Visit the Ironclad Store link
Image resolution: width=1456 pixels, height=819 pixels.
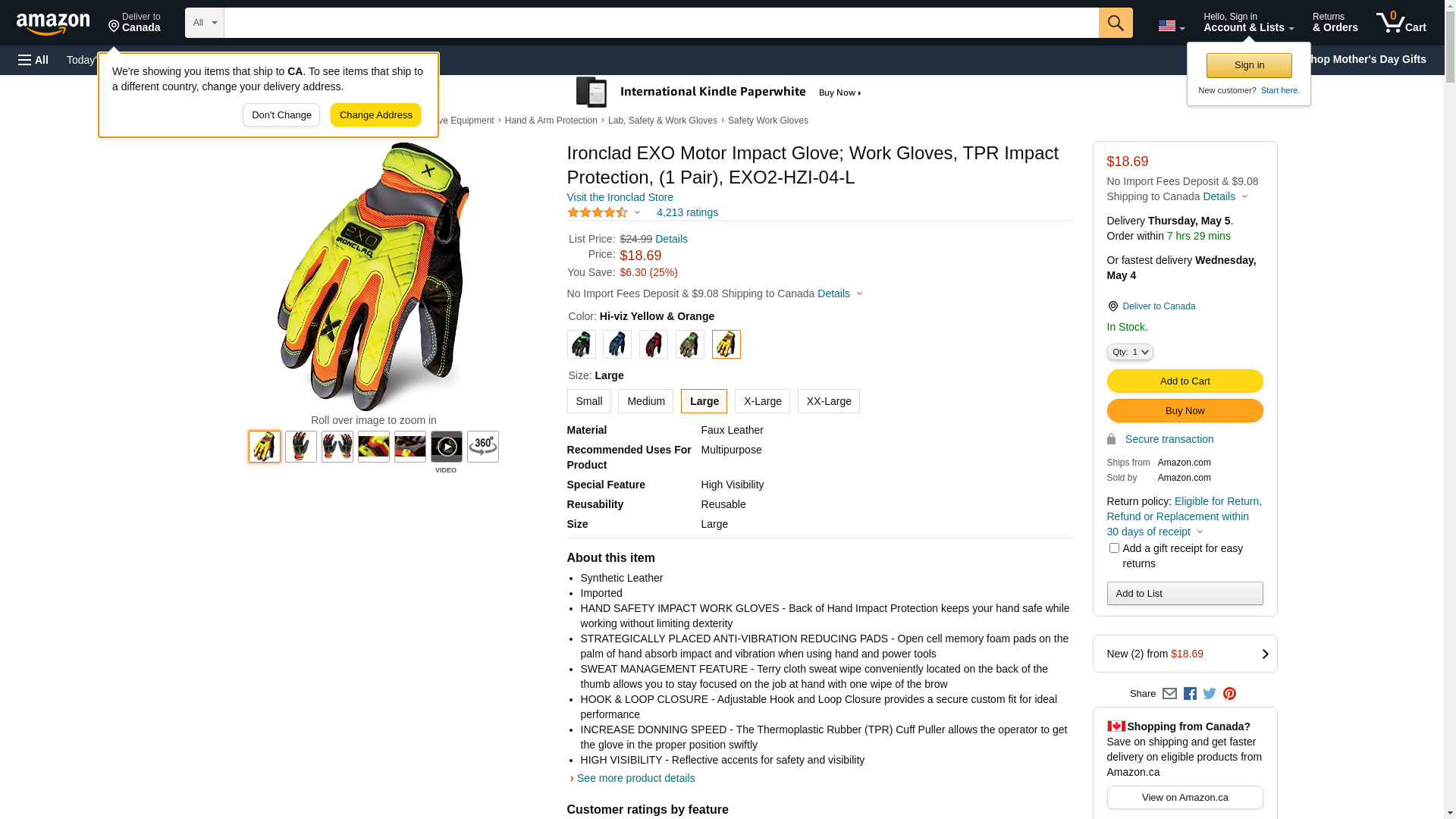coord(620,197)
